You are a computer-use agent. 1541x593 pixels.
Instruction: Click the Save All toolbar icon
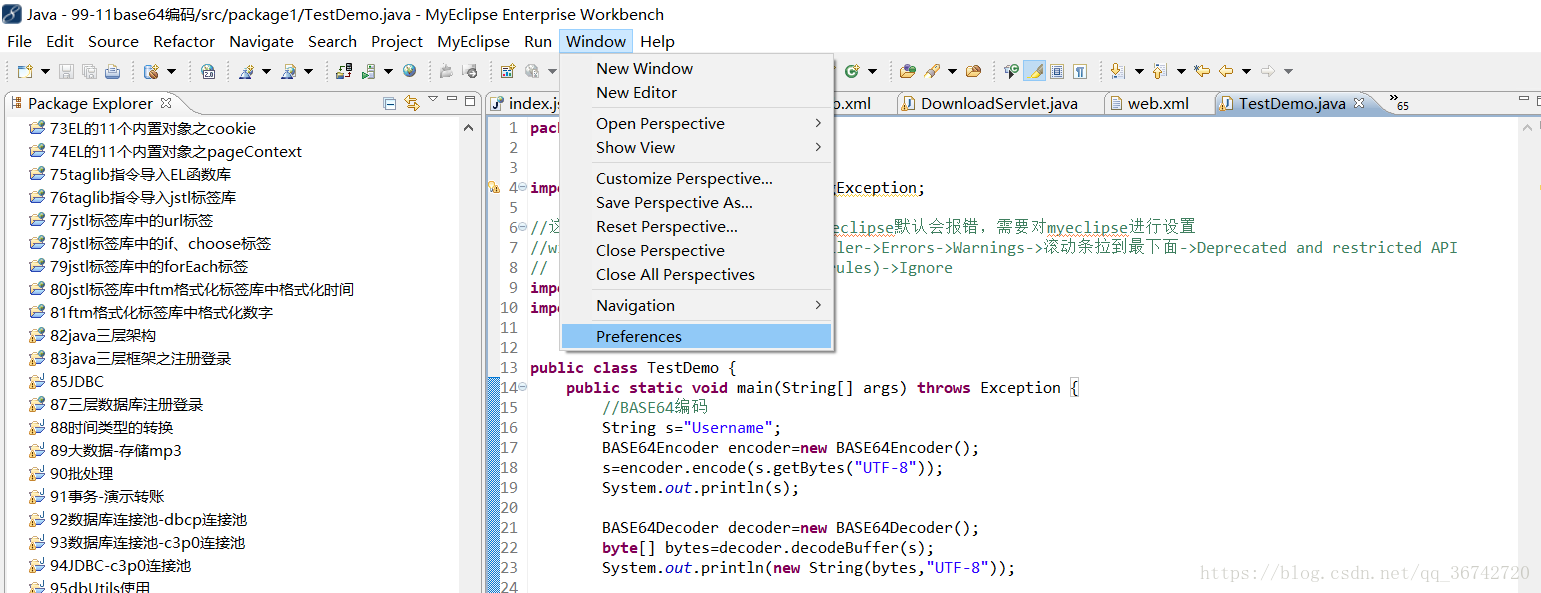tap(89, 71)
